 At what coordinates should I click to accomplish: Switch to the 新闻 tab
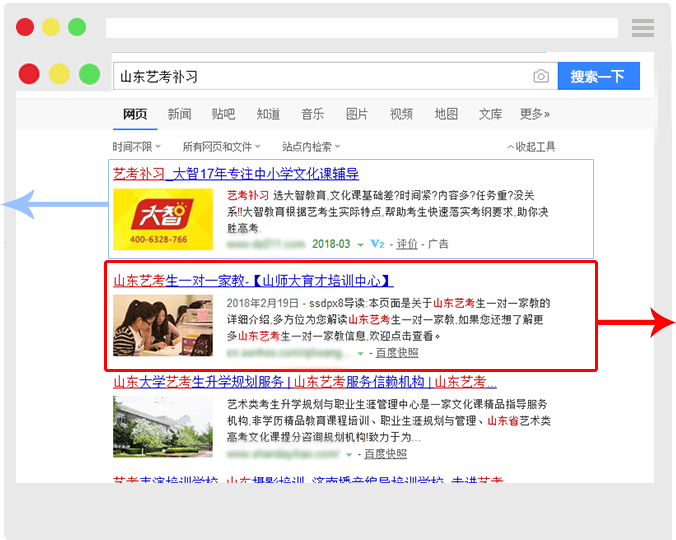coord(179,114)
